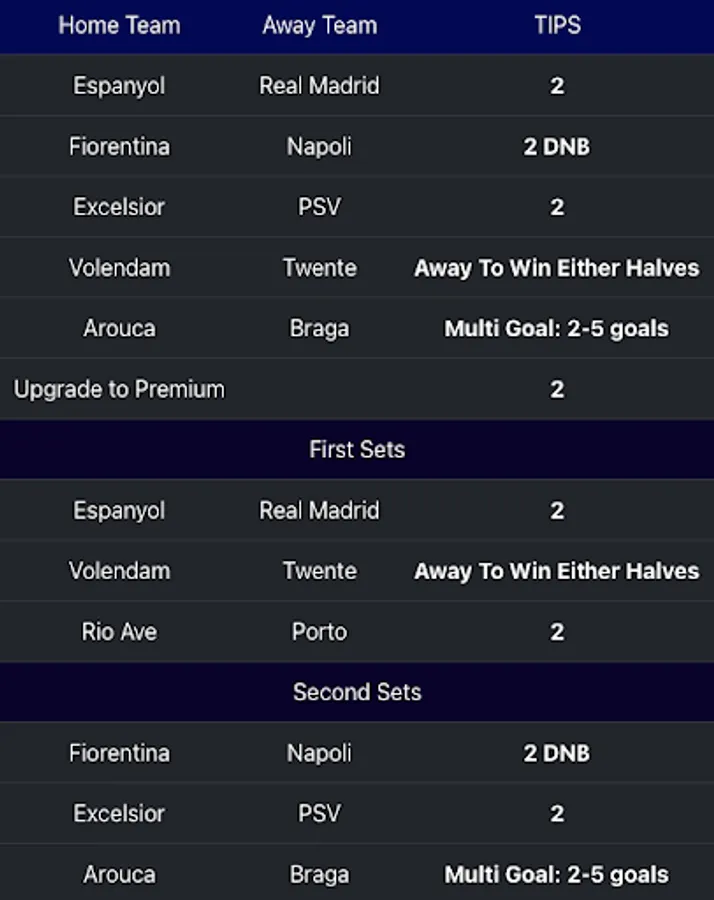Click tip "2" beside Upgrade to Premium
This screenshot has width=714, height=900.
(x=557, y=389)
